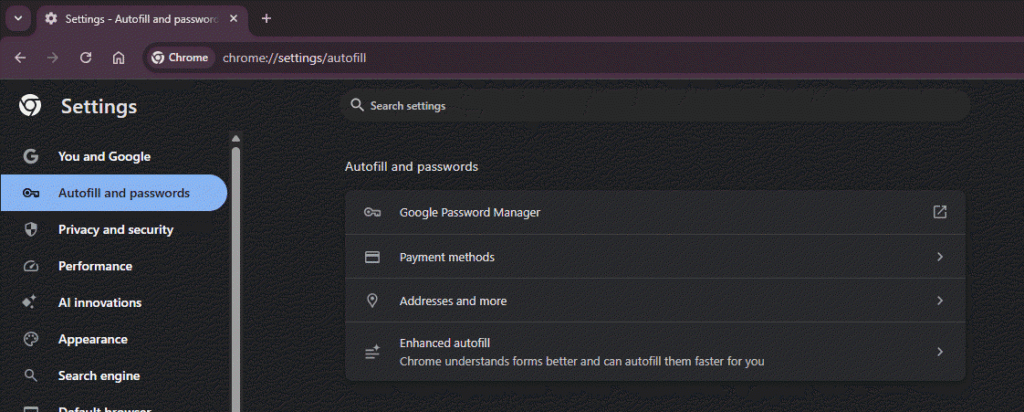Click the speedometer Performance icon
Viewport: 1024px width, 412px height.
(31, 266)
